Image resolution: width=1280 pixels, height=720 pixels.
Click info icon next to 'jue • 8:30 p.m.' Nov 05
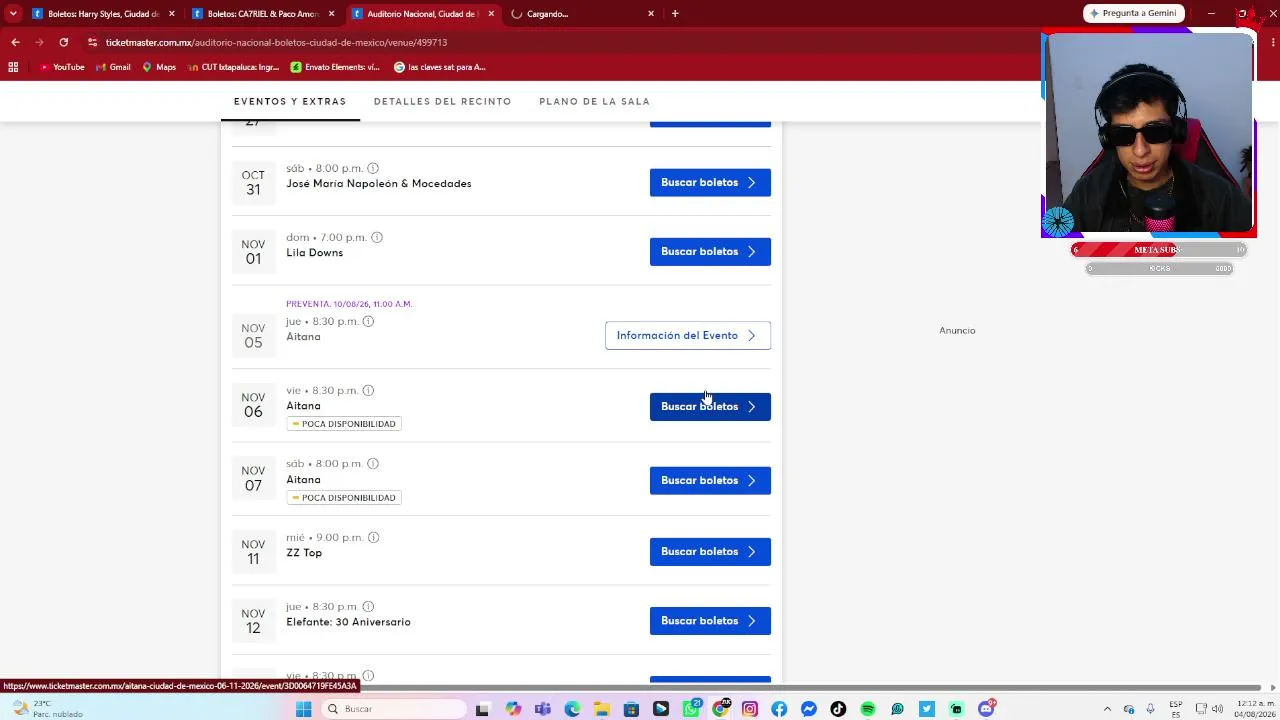368,321
